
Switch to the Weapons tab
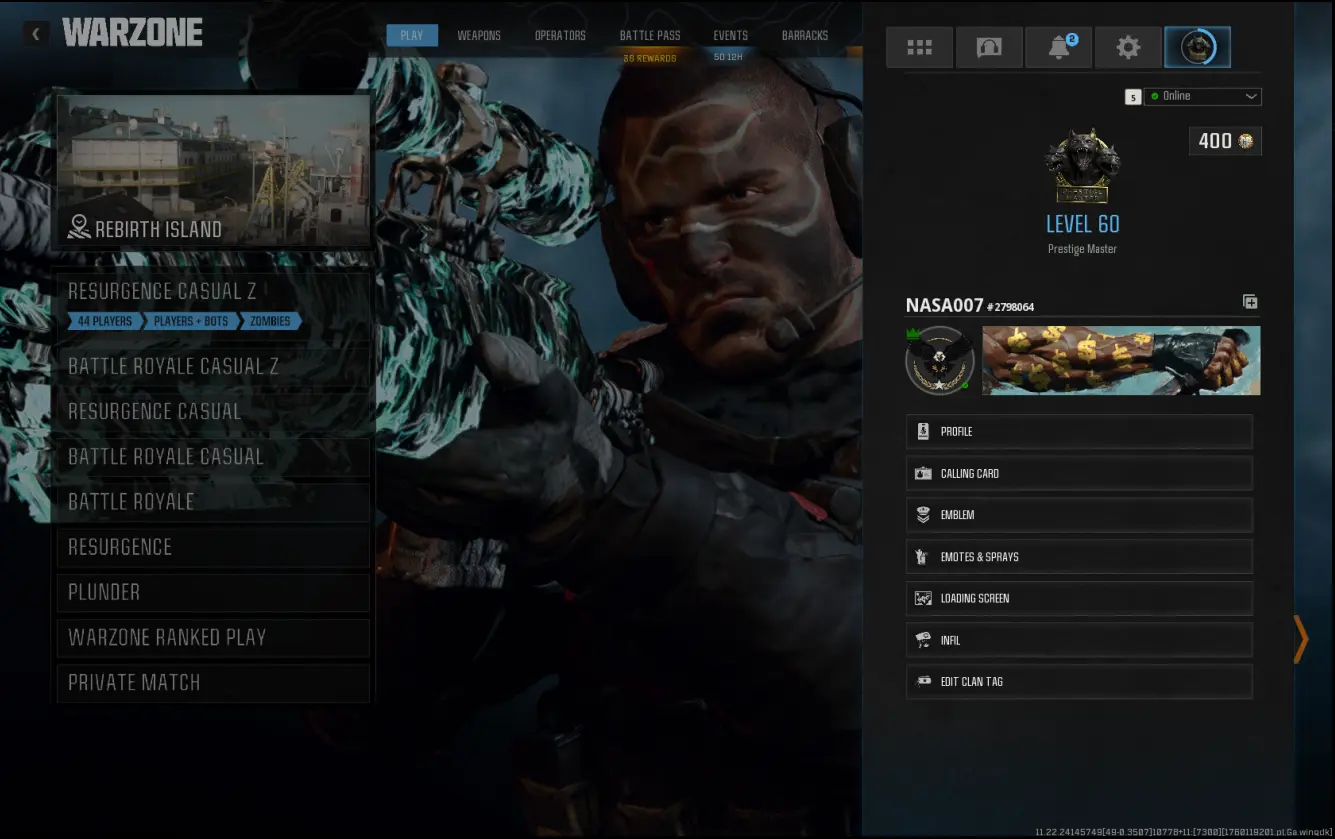[479, 35]
